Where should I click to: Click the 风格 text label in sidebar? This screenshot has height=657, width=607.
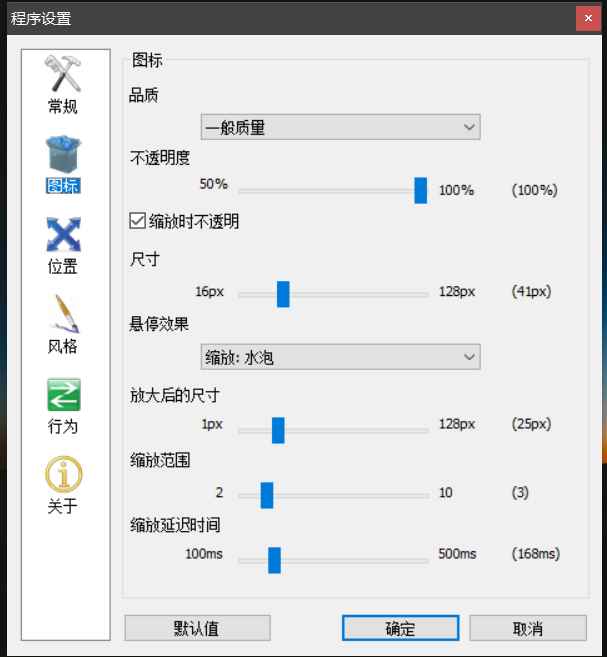click(x=62, y=347)
